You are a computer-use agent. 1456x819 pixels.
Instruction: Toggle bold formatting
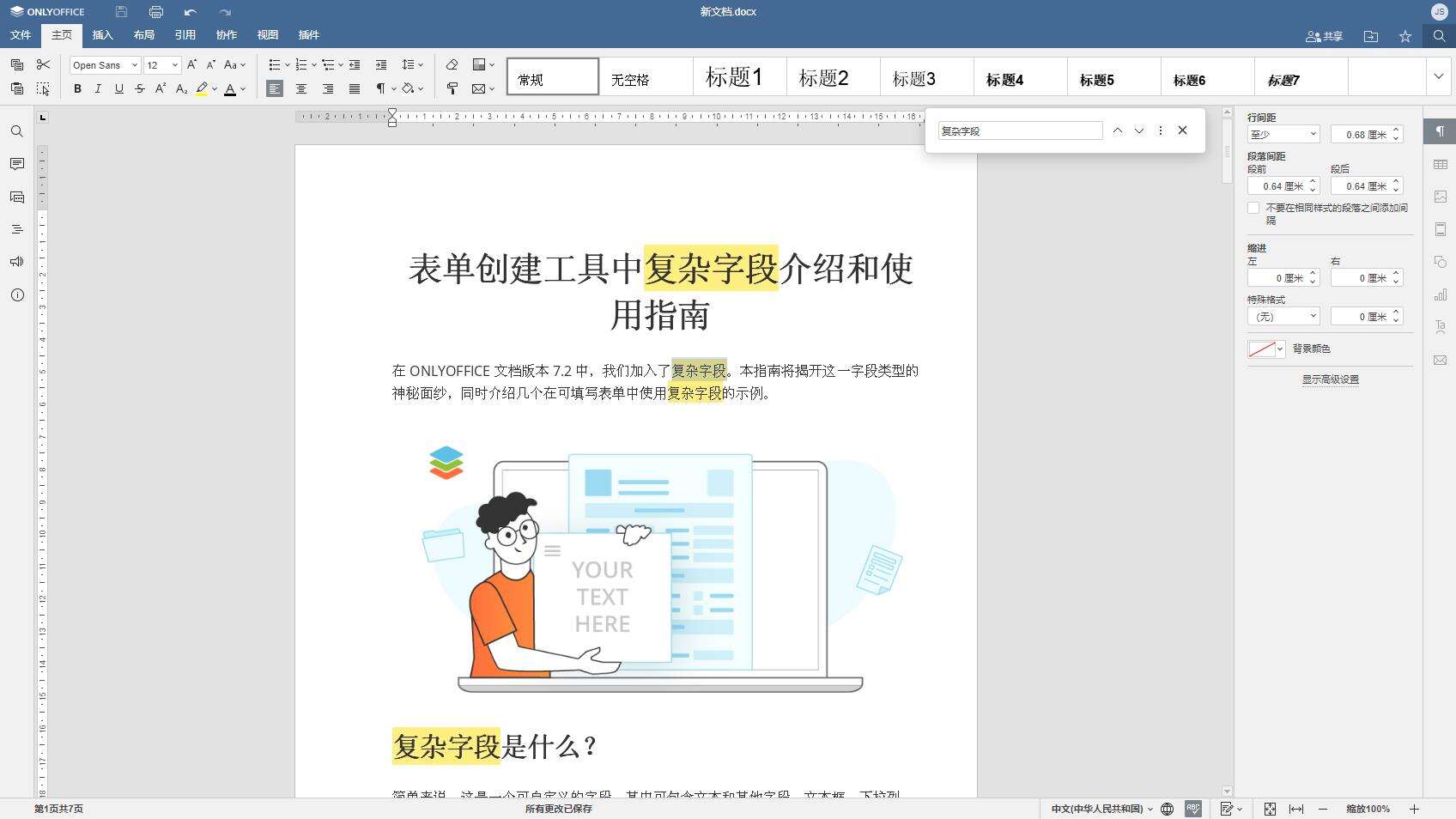point(77,88)
